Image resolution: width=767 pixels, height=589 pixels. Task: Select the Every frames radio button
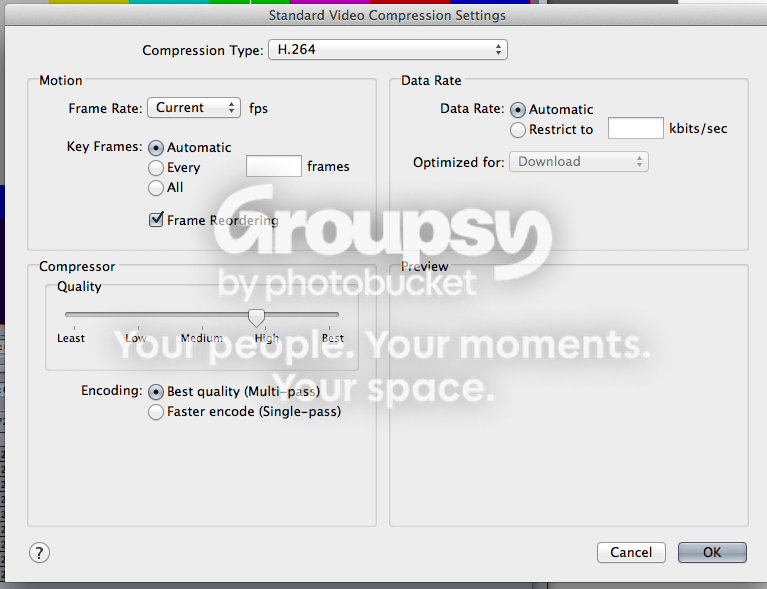click(x=156, y=168)
